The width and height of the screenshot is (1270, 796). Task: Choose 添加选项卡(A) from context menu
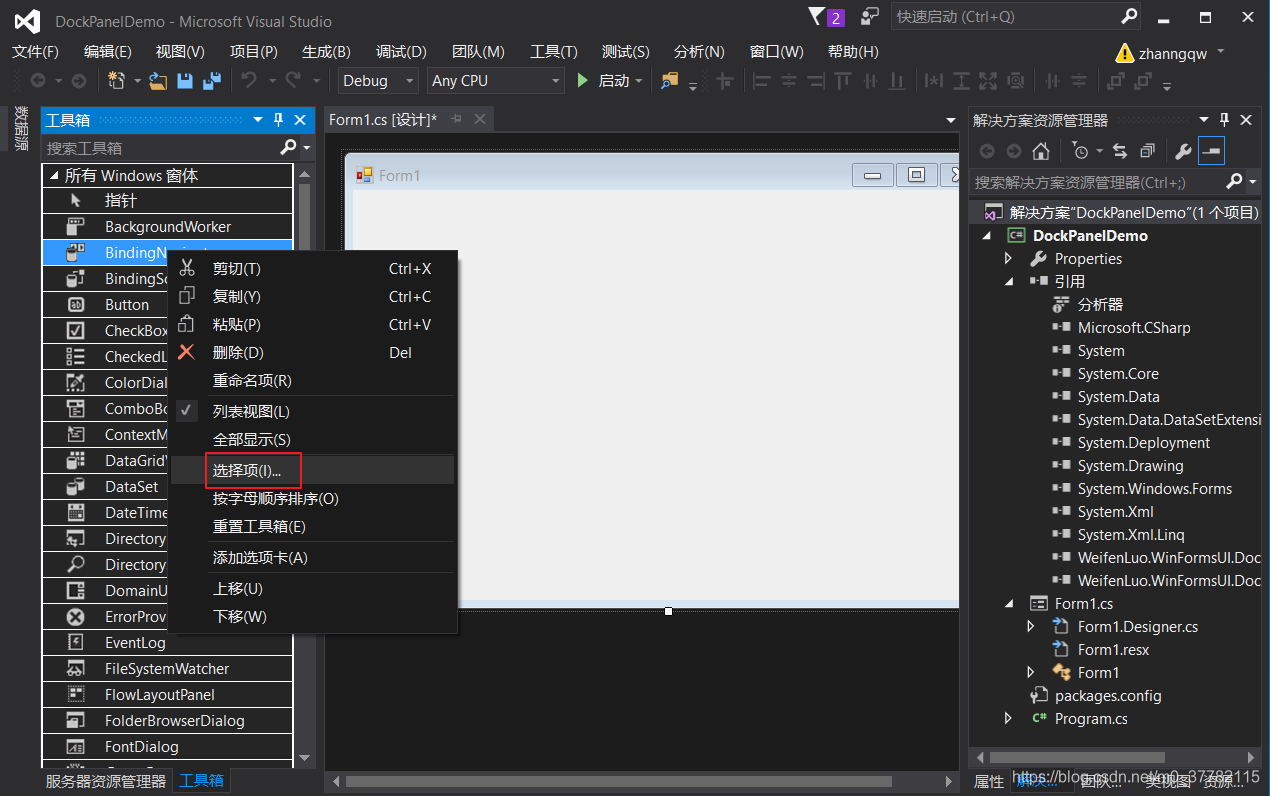tap(312, 558)
